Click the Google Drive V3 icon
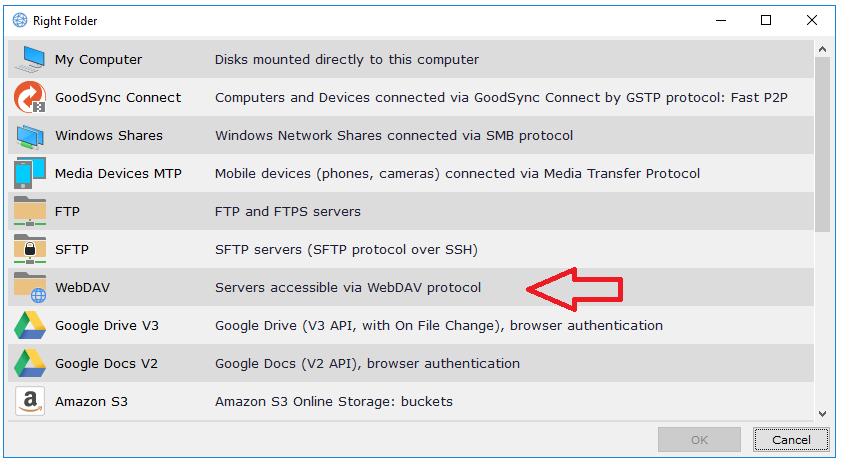Screen dimensions: 841x463 click(30, 326)
